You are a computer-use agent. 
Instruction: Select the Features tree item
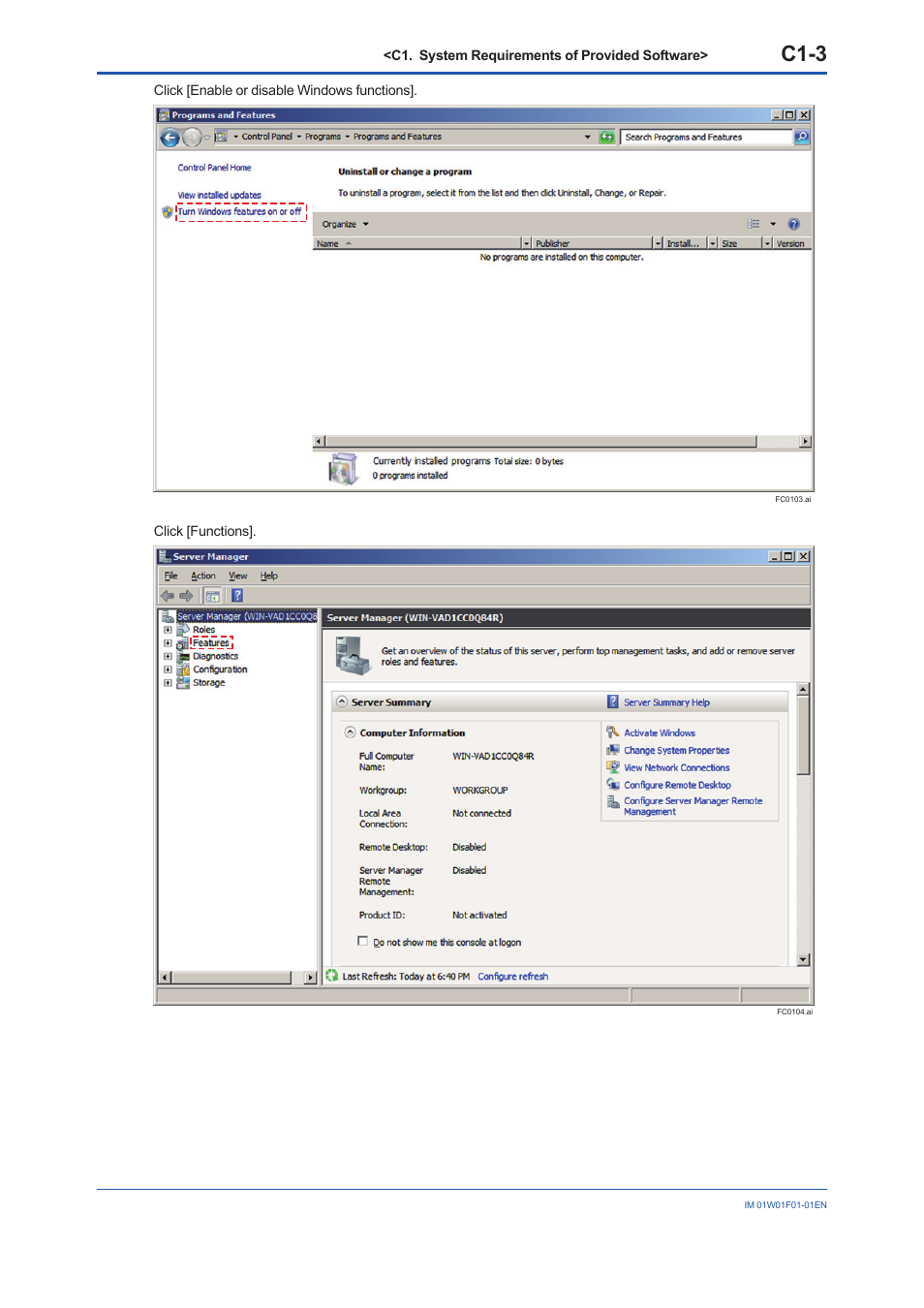coord(211,643)
